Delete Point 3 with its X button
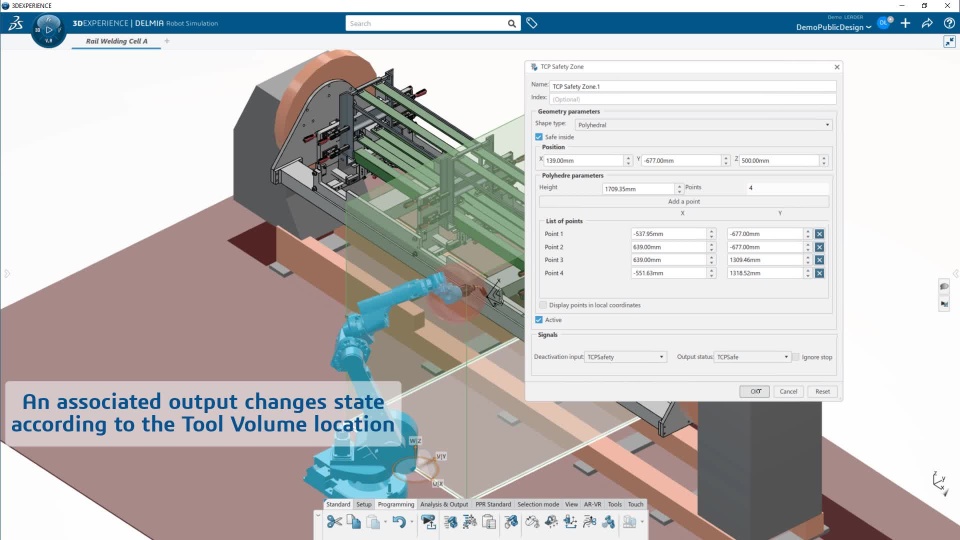Viewport: 960px width, 540px height. click(819, 260)
